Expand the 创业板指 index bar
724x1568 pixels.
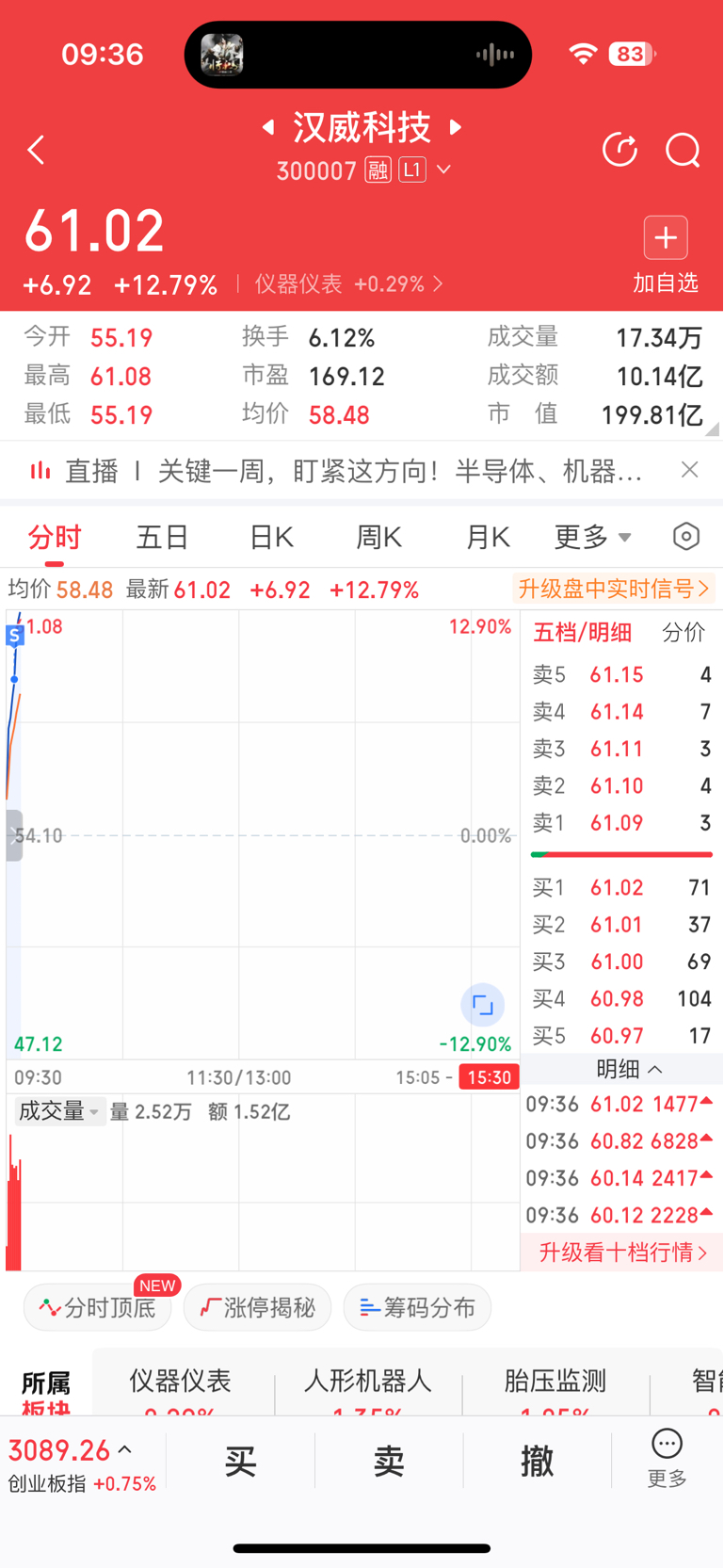[x=83, y=1463]
